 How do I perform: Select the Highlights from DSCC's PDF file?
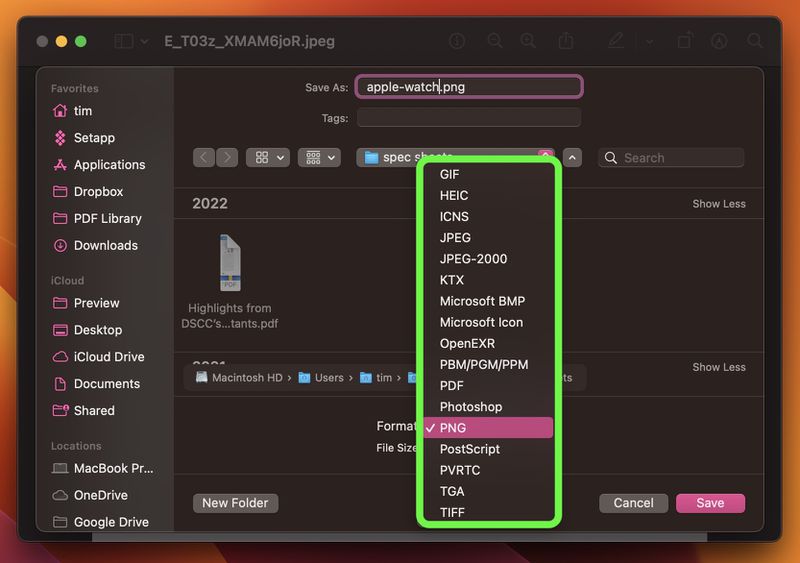[230, 282]
